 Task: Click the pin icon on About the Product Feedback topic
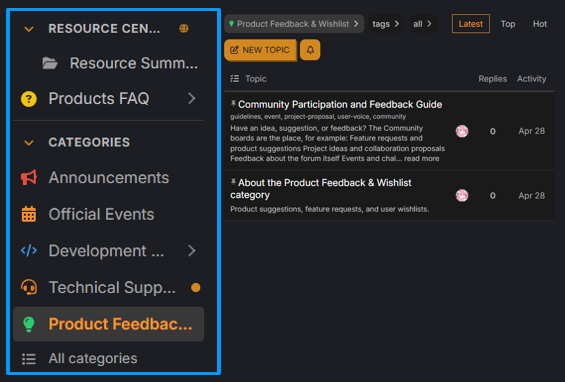click(x=233, y=182)
